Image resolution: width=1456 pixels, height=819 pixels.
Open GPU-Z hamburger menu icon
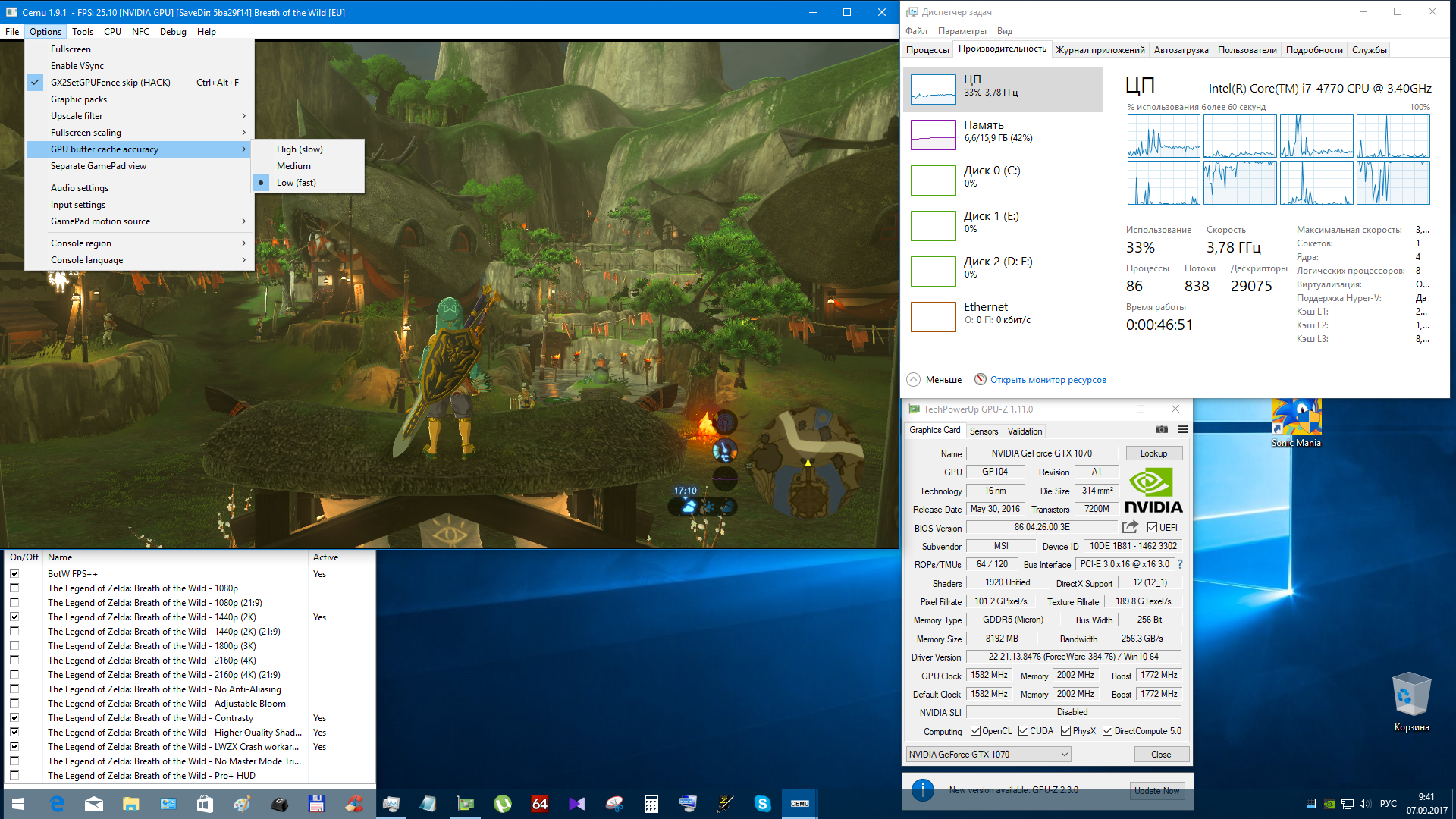point(1182,429)
